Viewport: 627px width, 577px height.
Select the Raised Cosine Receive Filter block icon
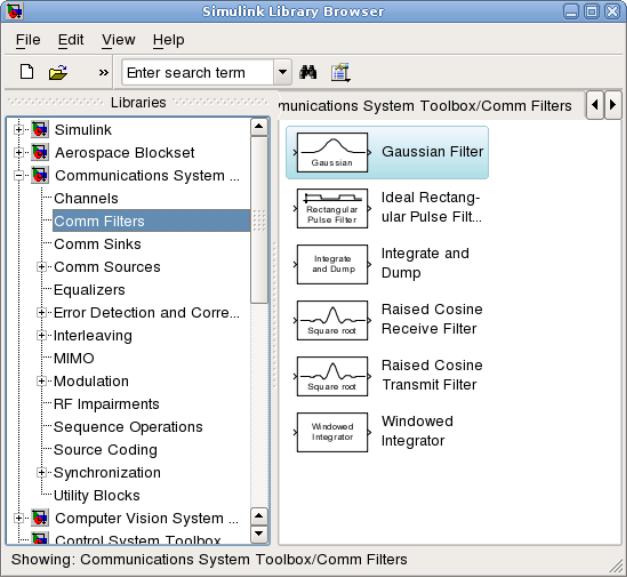pyautogui.click(x=332, y=320)
